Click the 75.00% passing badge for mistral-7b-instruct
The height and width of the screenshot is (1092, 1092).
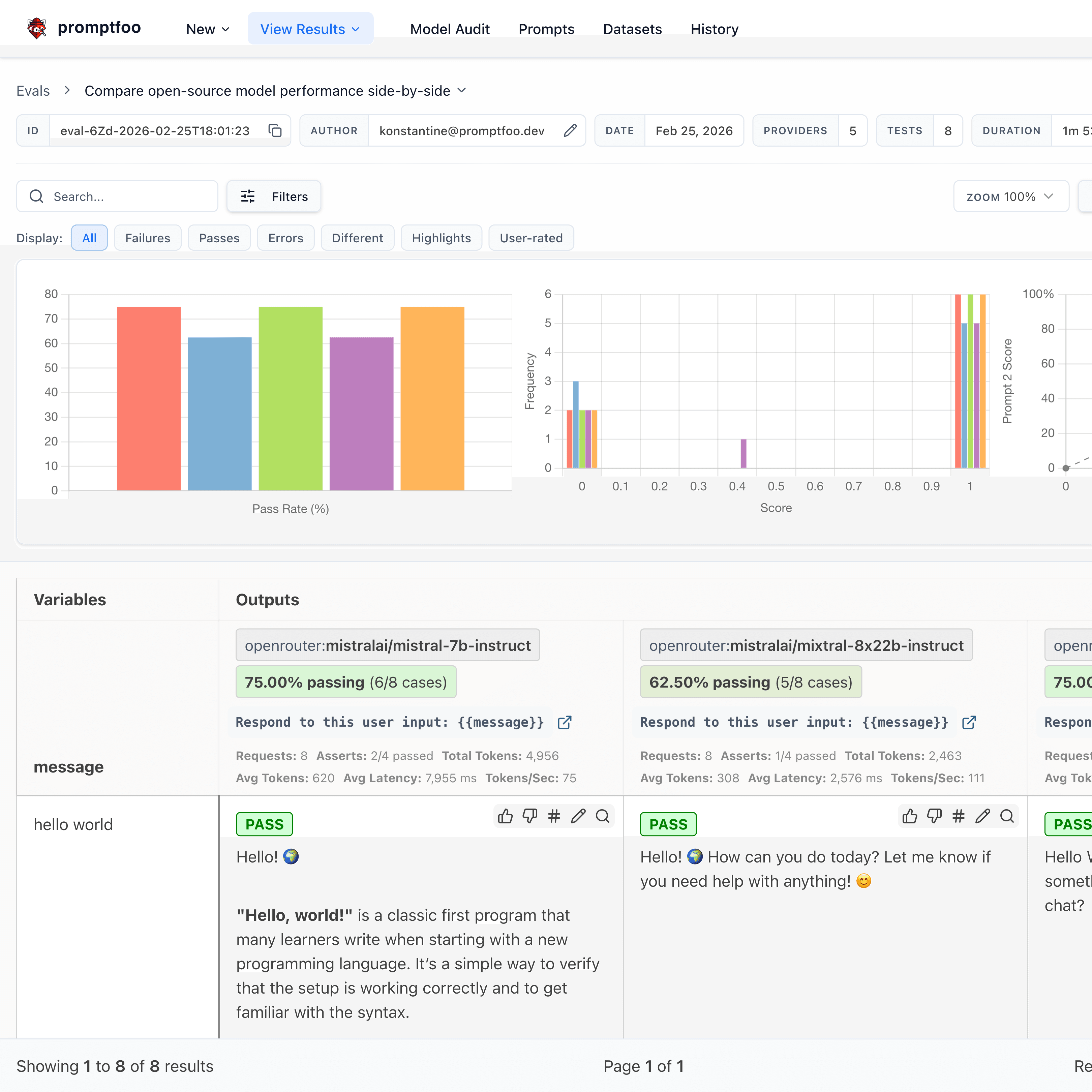346,681
